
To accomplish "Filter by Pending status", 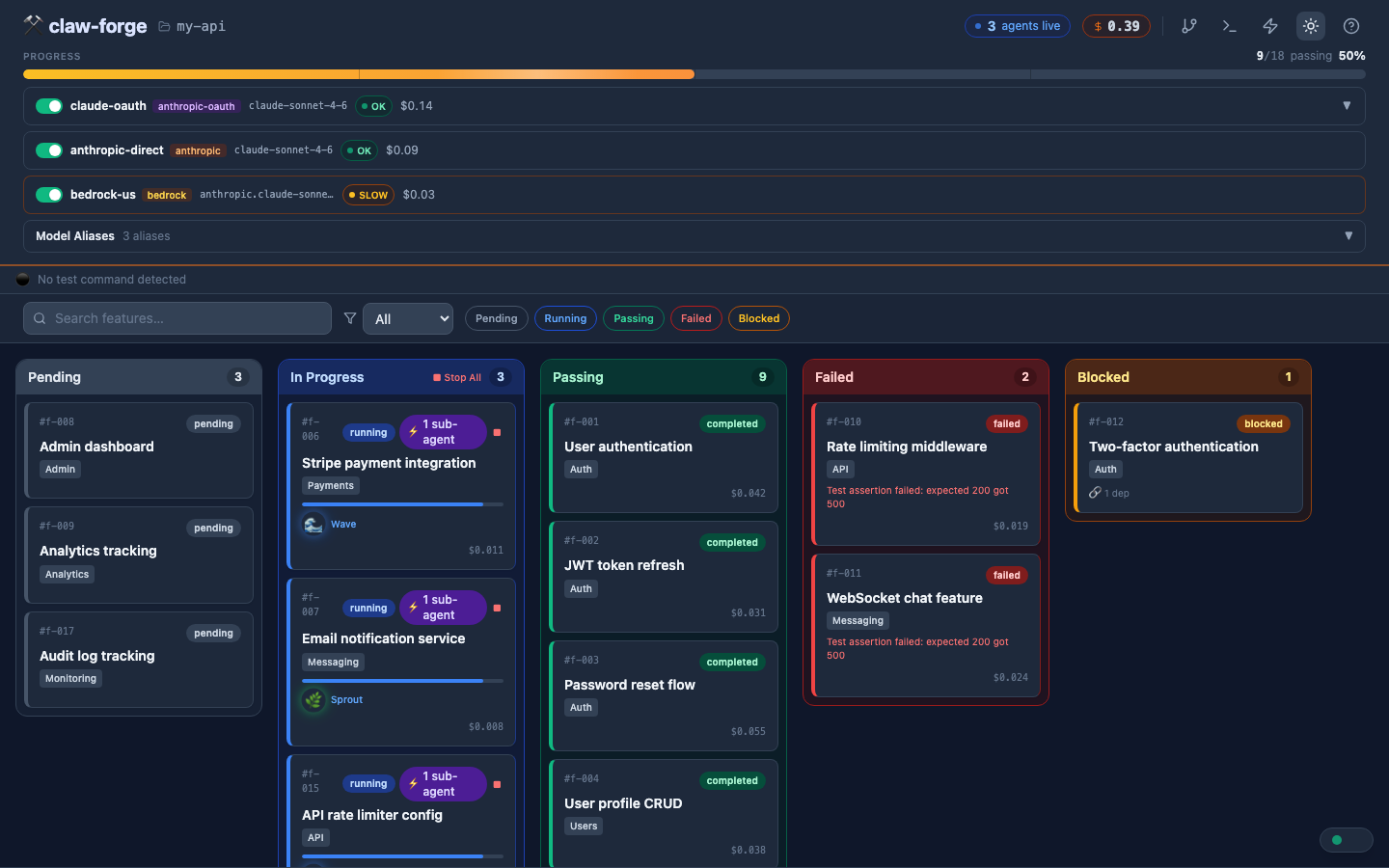I will coord(497,318).
